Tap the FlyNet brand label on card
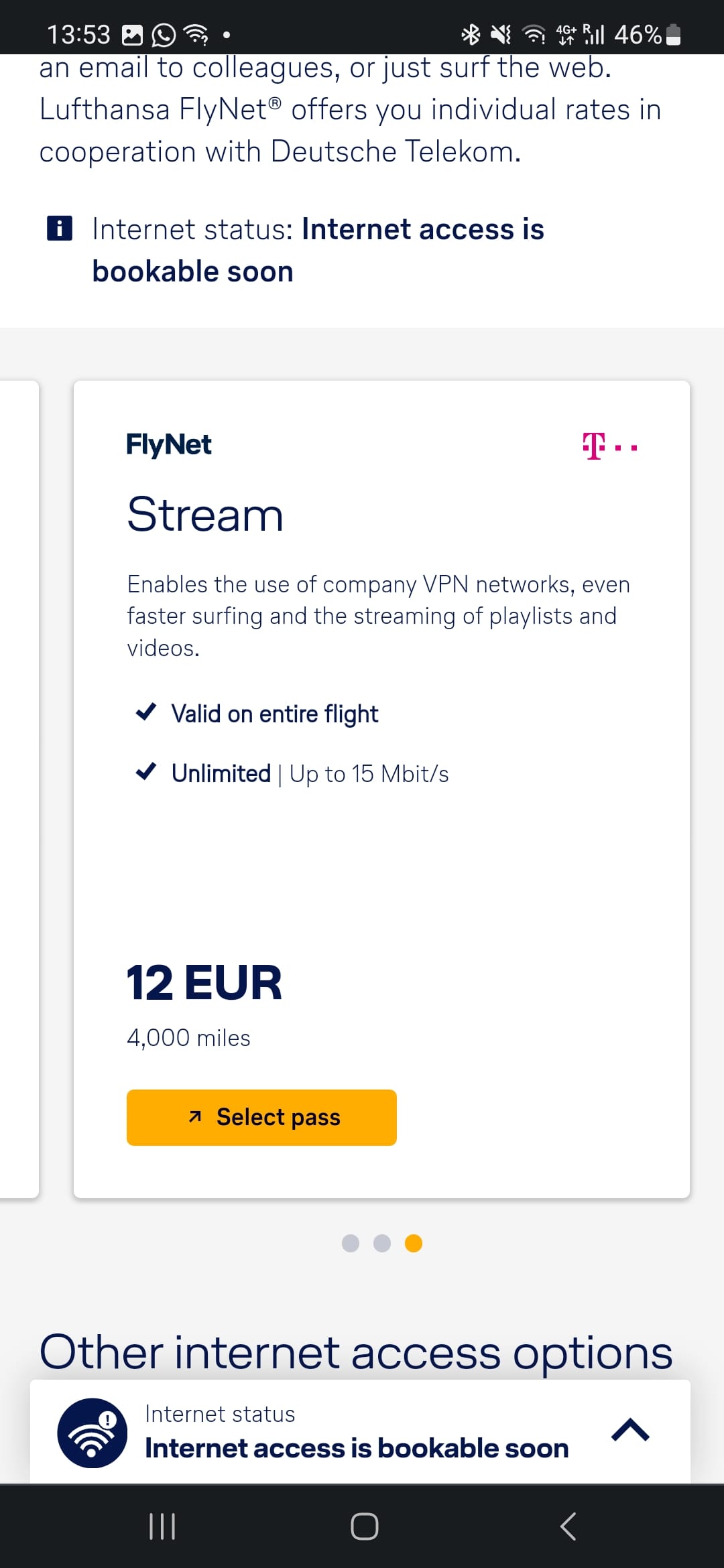 (x=169, y=444)
